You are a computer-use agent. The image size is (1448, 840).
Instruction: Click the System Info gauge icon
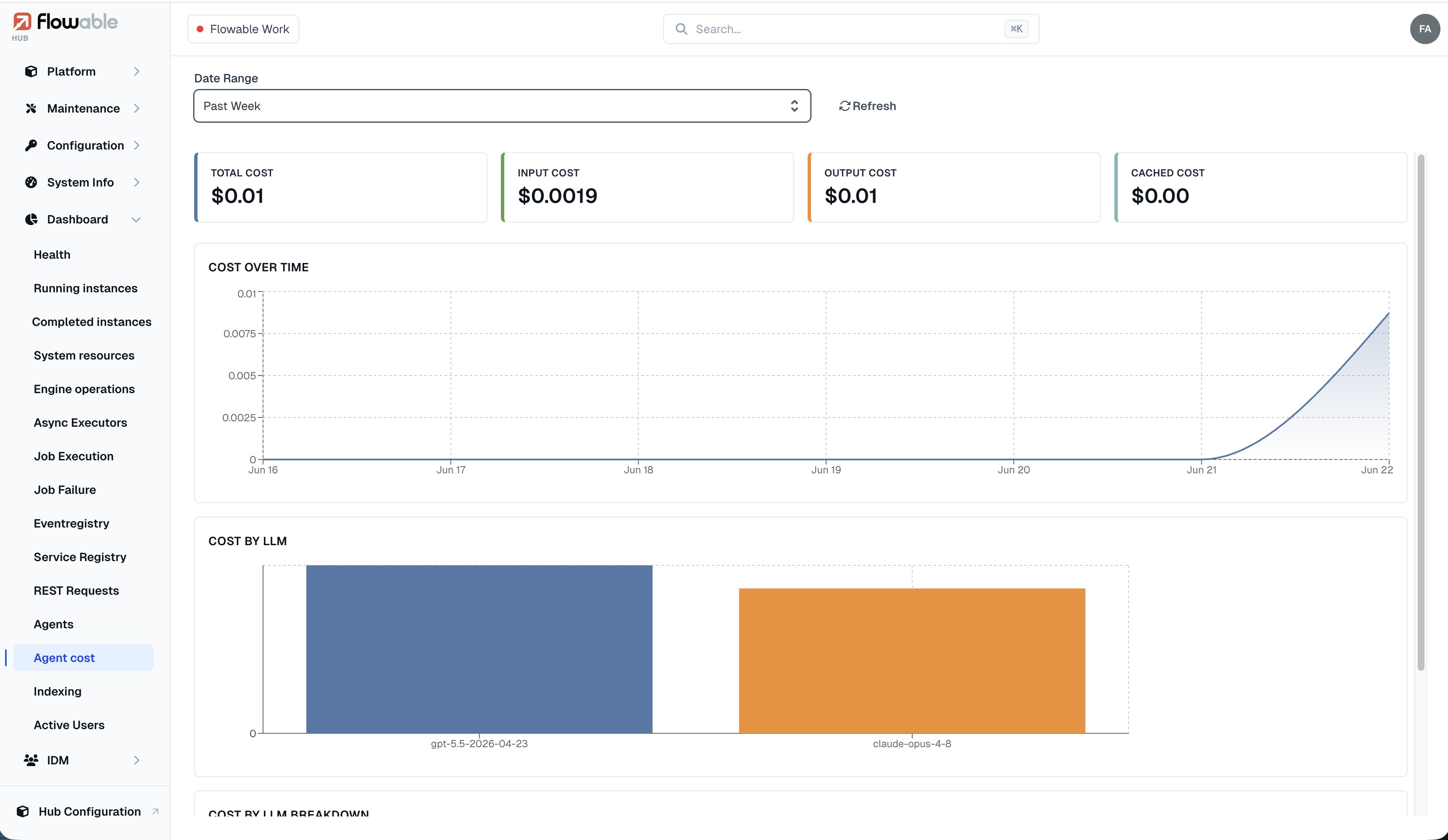tap(31, 182)
